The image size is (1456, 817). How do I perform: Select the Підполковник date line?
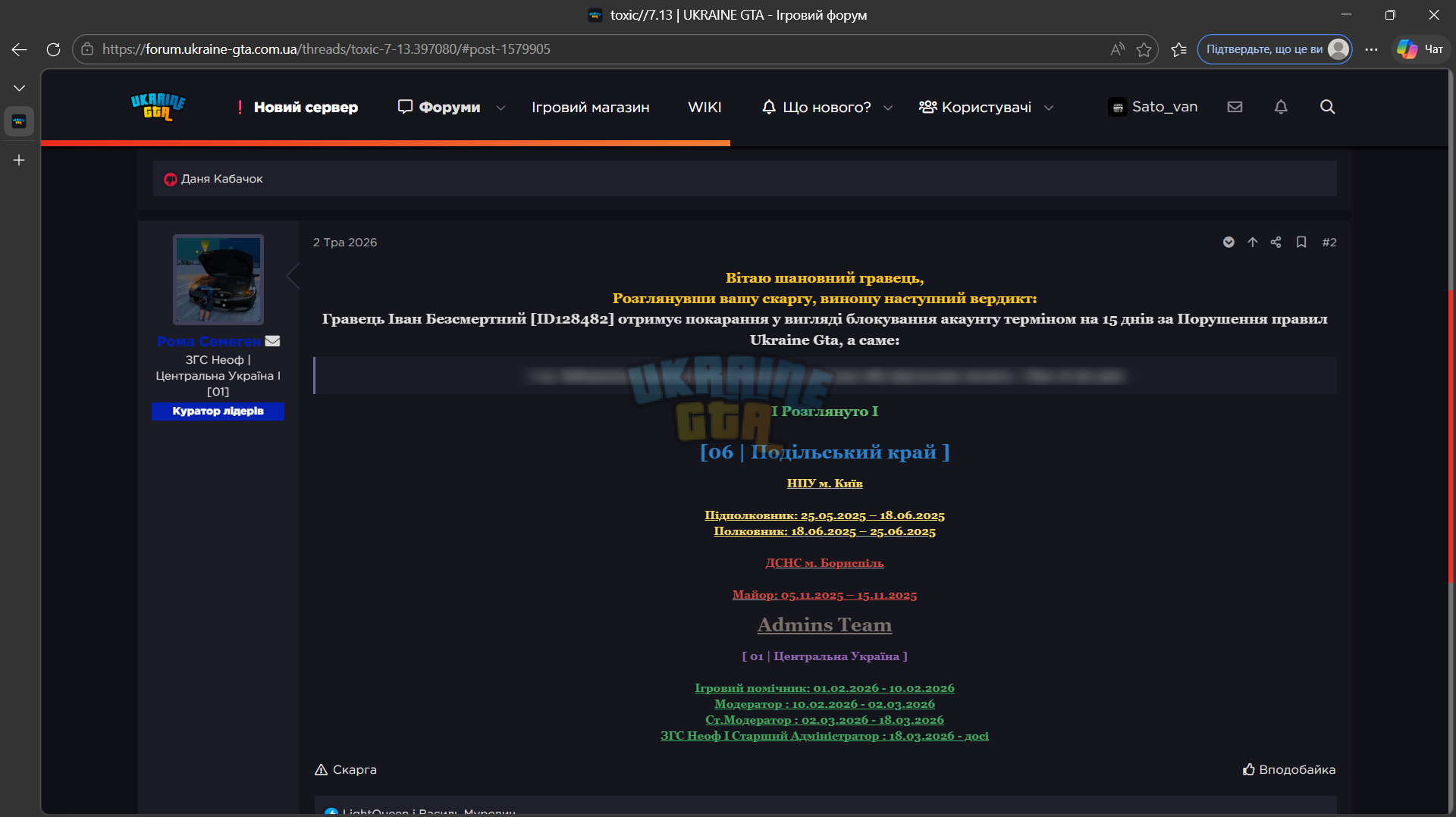(824, 515)
